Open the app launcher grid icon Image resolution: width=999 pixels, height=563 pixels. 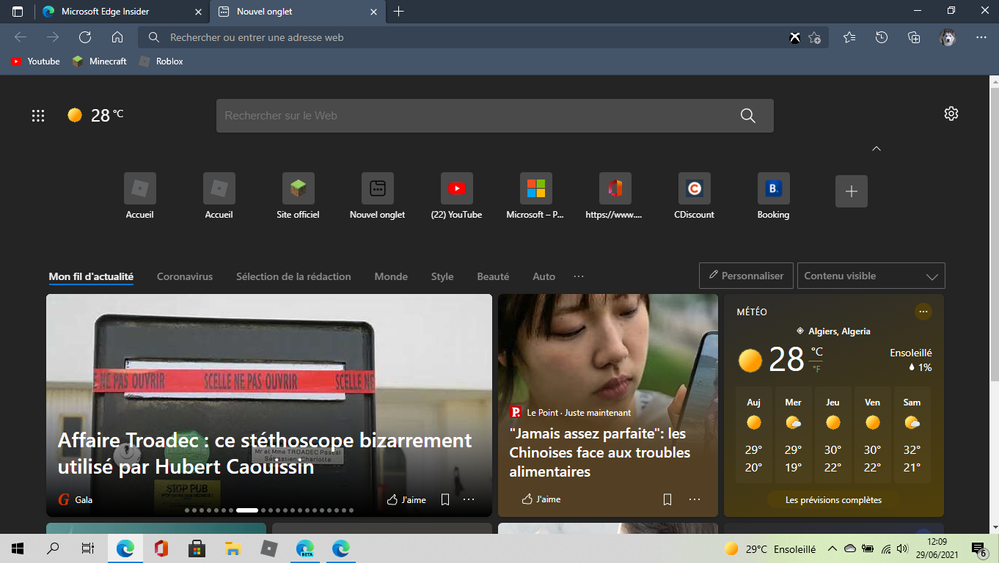pyautogui.click(x=38, y=115)
